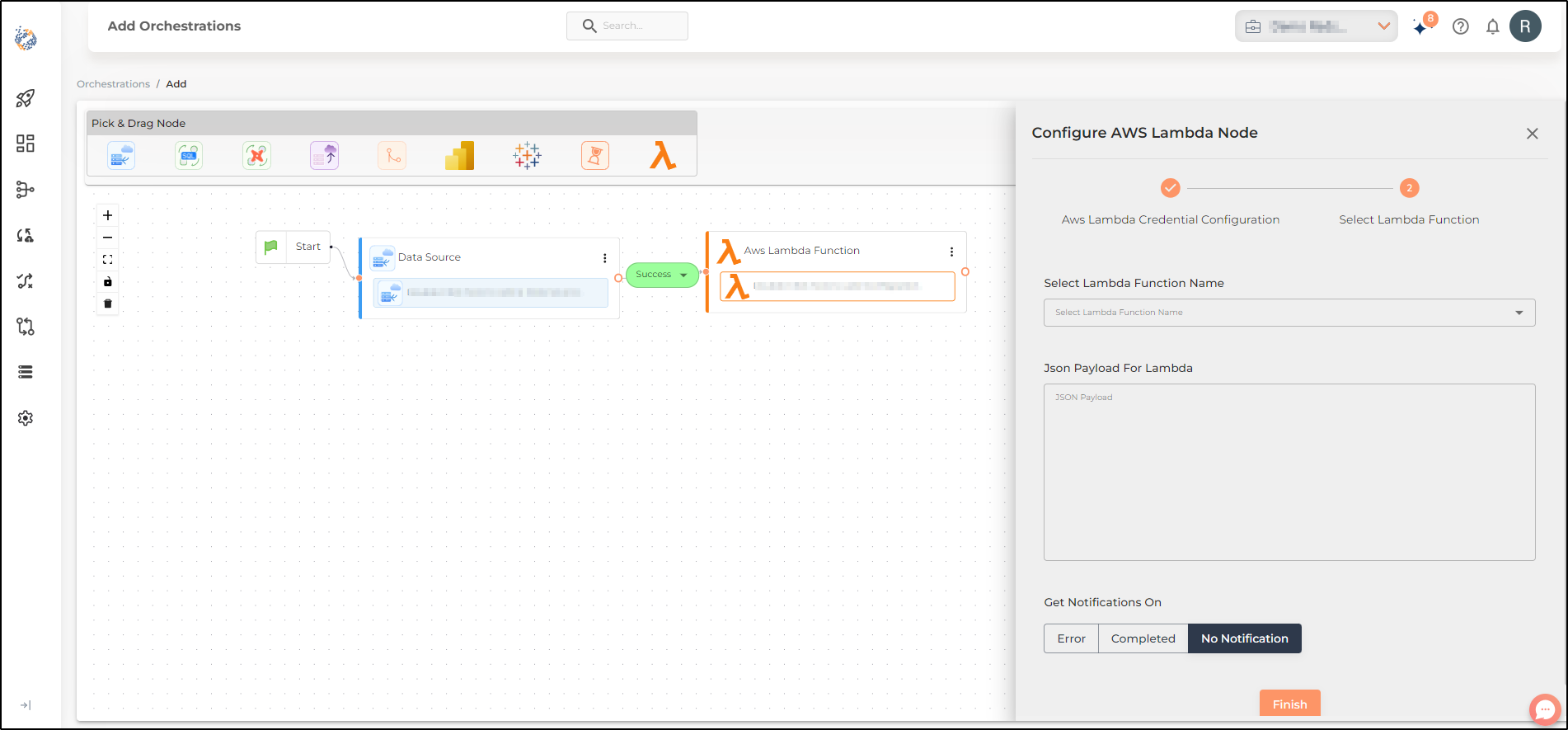
Task: Pick the AWS Lambda node from palette
Action: pos(663,155)
